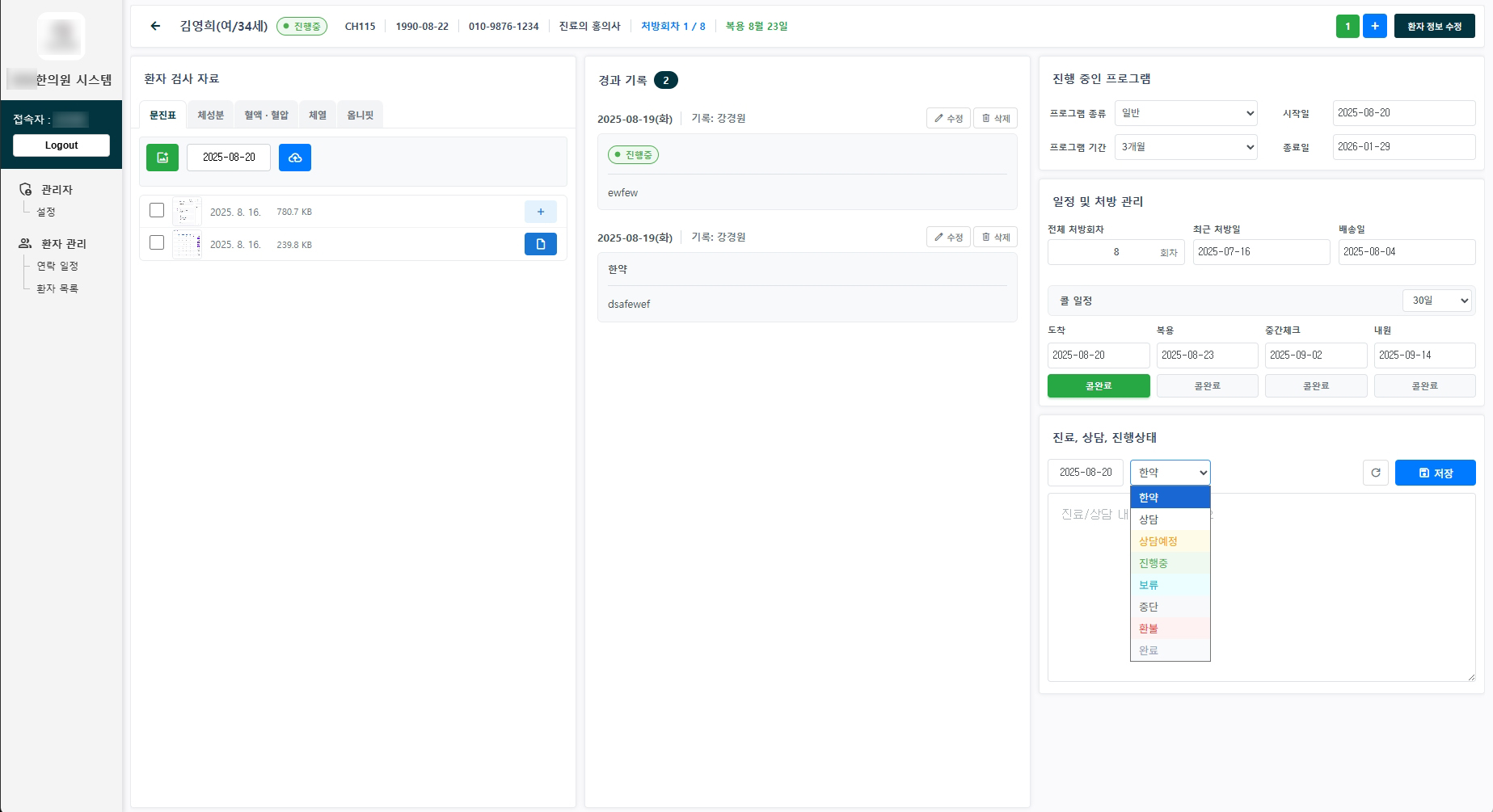The width and height of the screenshot is (1493, 812).
Task: Open the 콜 일정 30일 dropdown
Action: pyautogui.click(x=1436, y=300)
